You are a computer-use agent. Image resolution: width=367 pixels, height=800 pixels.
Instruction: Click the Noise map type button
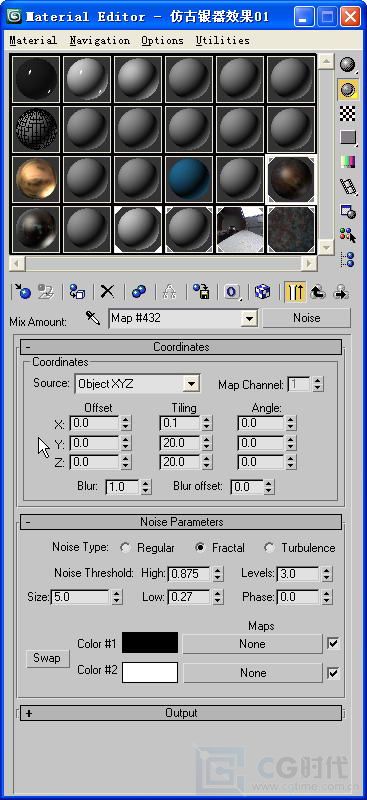(x=307, y=318)
